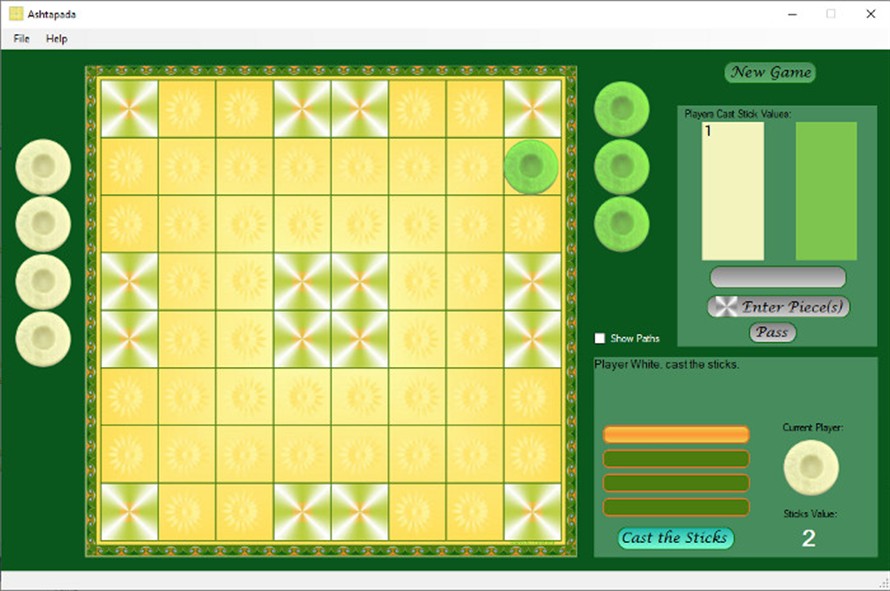
Task: Click the Sticks Value number 2
Action: (809, 538)
